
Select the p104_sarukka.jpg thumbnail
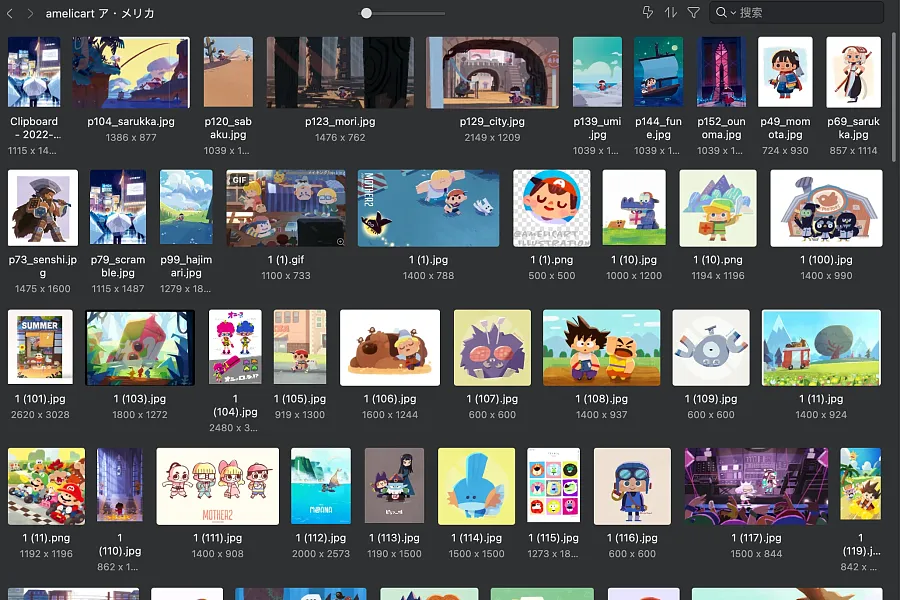(x=131, y=72)
